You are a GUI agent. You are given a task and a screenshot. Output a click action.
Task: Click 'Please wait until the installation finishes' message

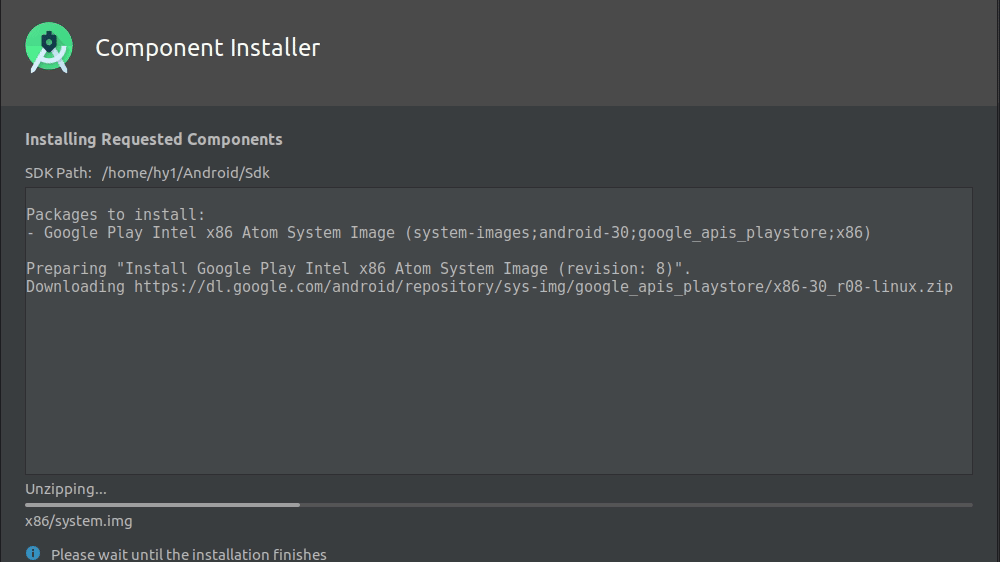click(189, 554)
